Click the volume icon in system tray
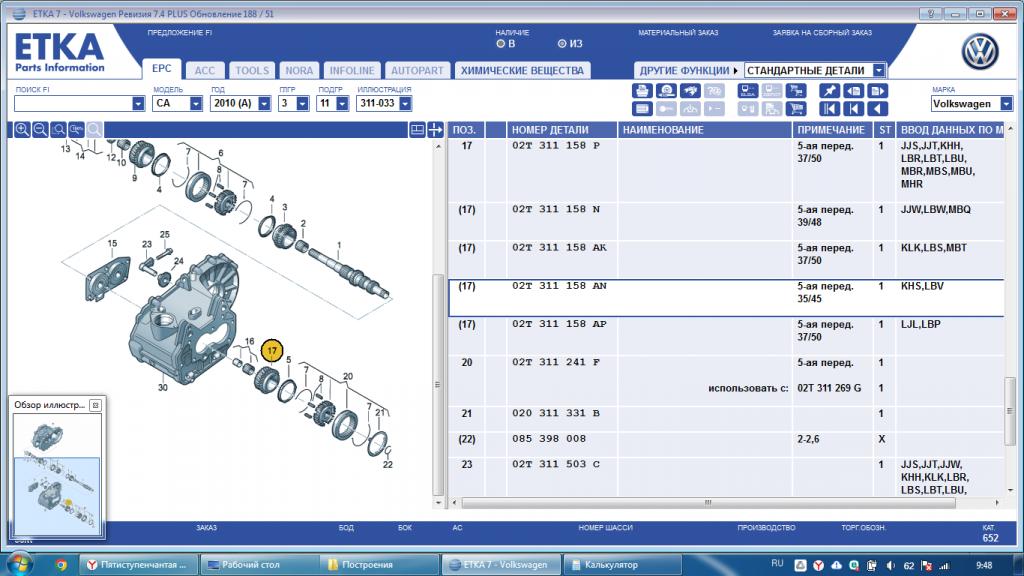1024x576 pixels. (889, 565)
